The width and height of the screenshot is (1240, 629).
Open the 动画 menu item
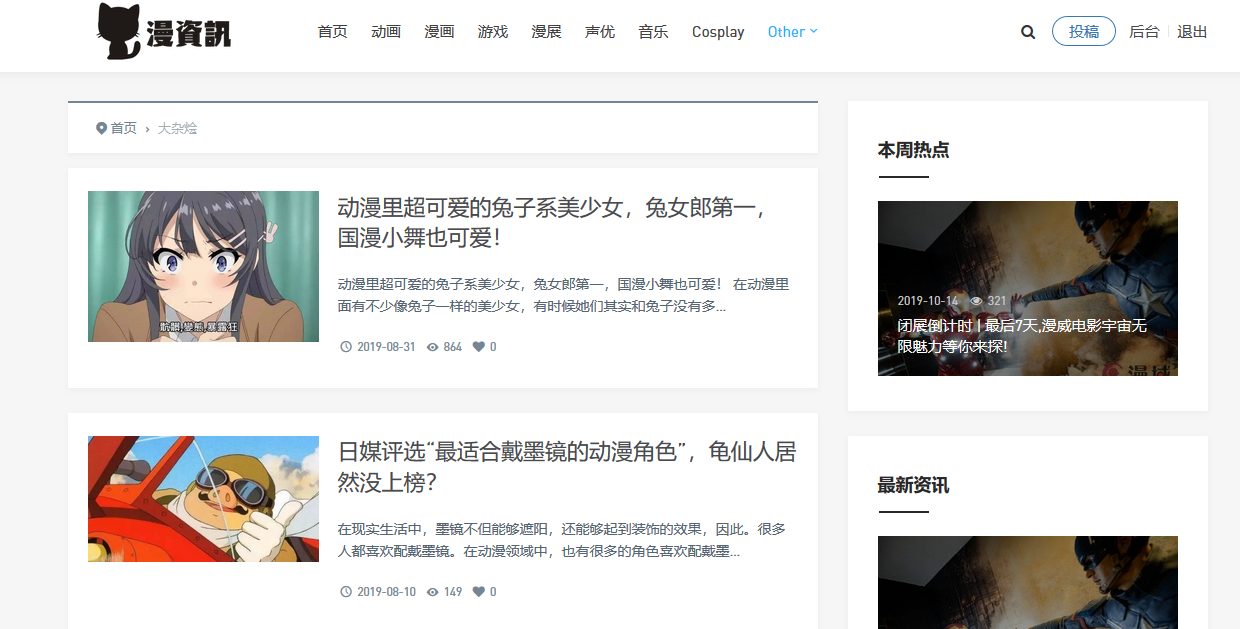click(x=386, y=32)
